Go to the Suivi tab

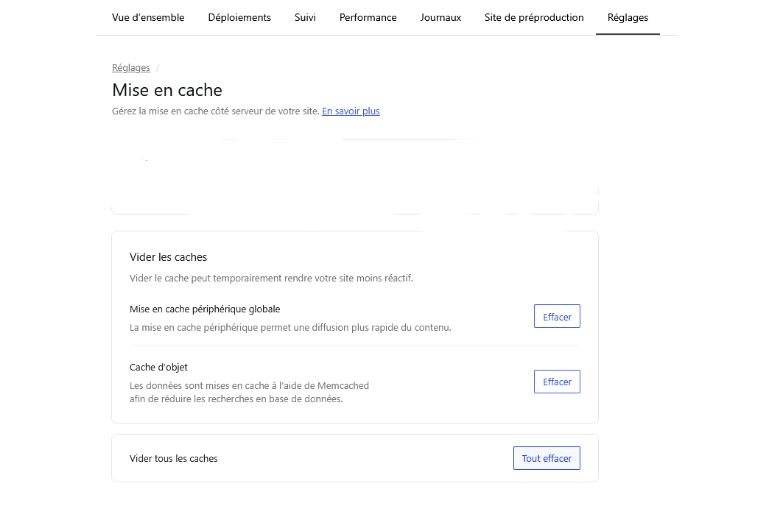click(305, 17)
